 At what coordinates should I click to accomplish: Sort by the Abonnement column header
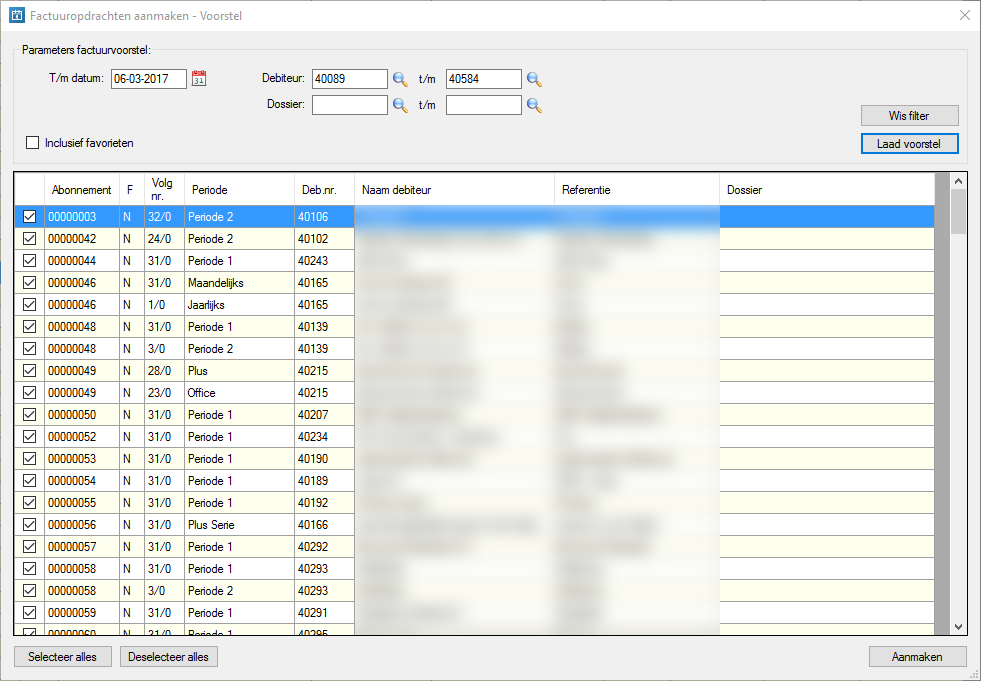pyautogui.click(x=81, y=190)
